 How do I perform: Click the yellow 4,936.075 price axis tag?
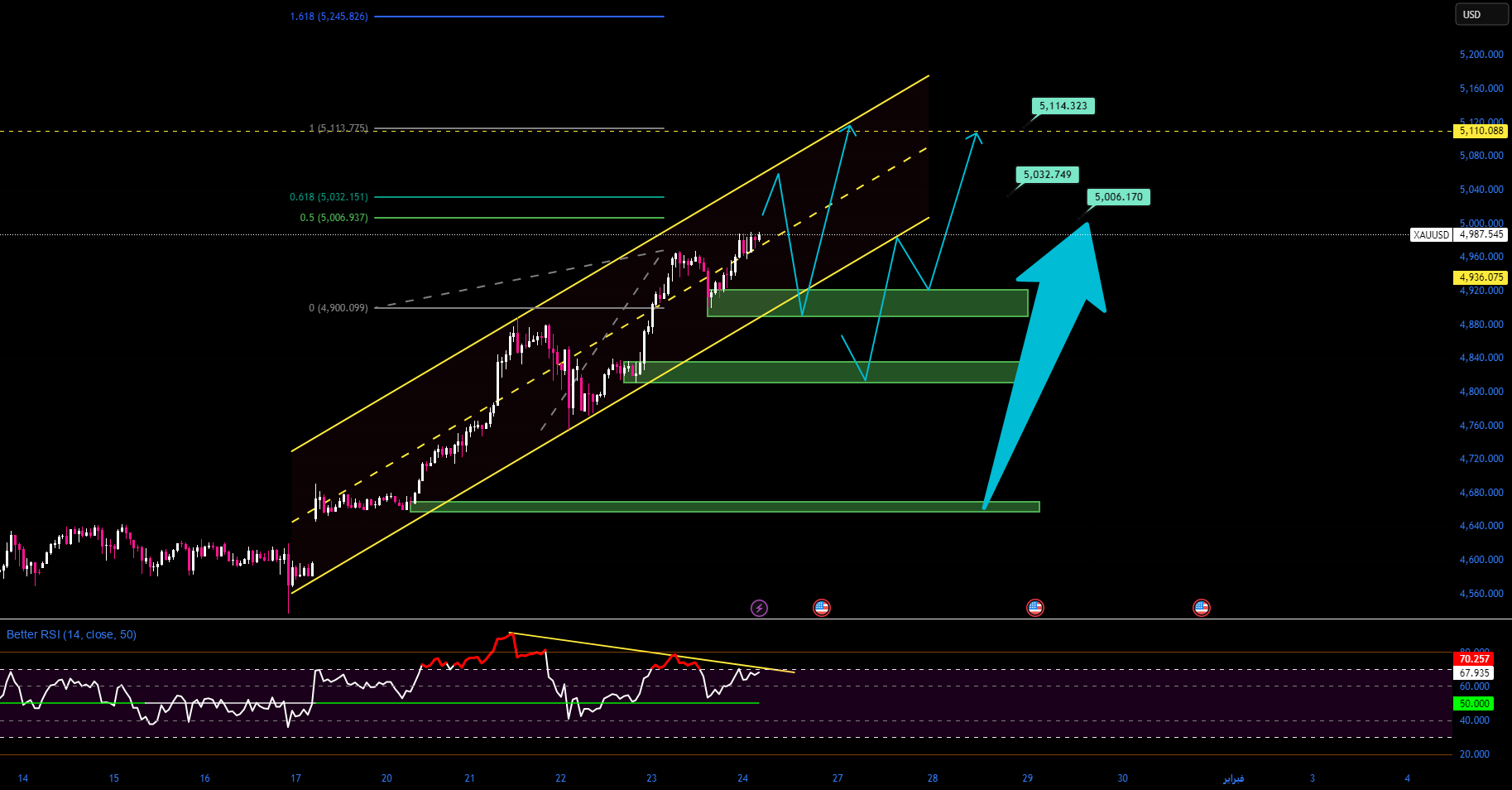coord(1481,277)
